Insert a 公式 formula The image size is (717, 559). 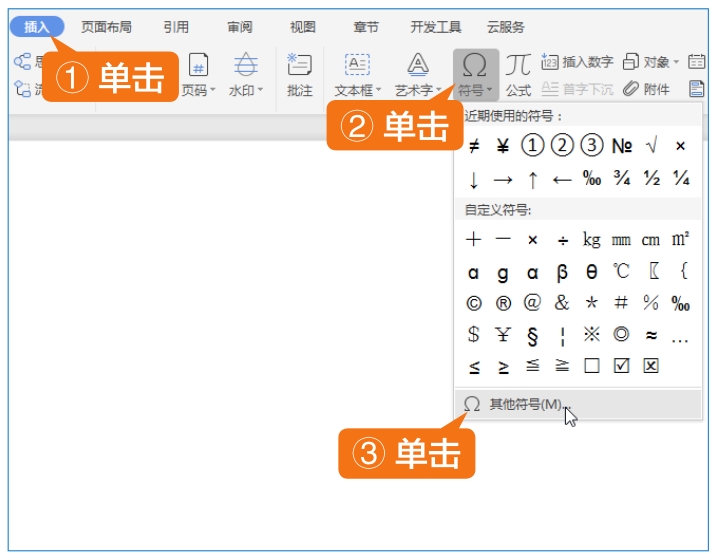click(518, 75)
